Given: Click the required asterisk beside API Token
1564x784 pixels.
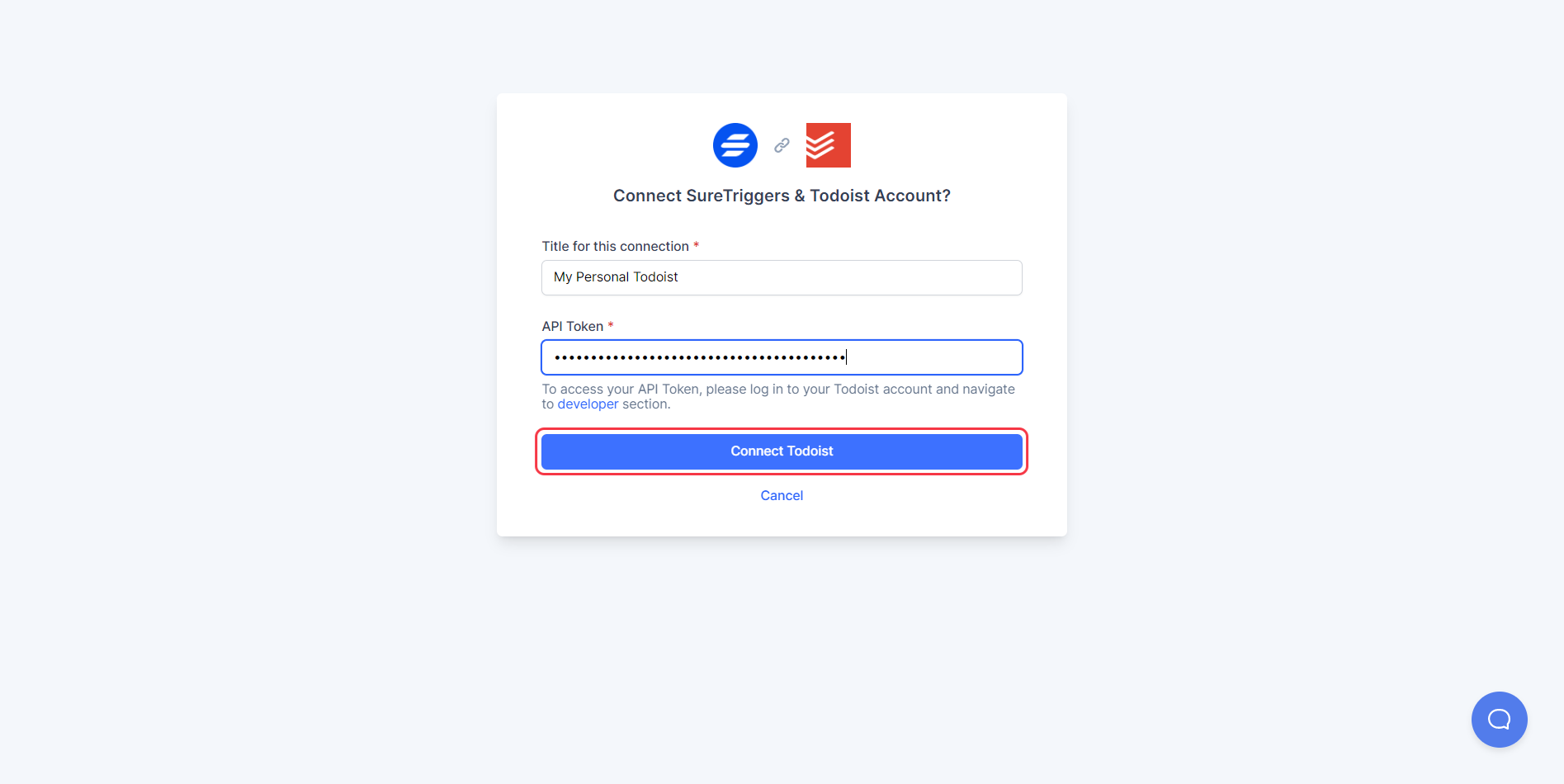Looking at the screenshot, I should pos(611,324).
